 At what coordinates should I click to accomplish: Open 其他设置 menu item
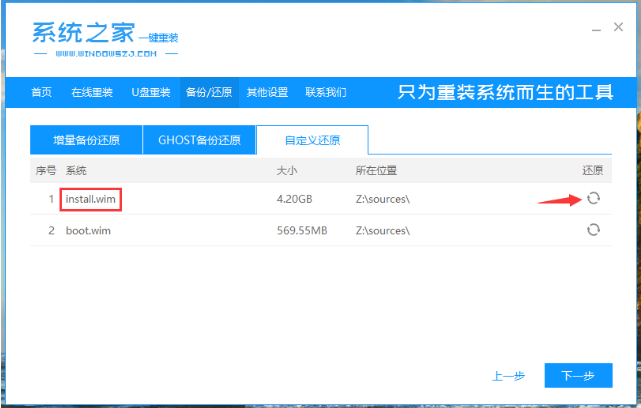tap(267, 93)
